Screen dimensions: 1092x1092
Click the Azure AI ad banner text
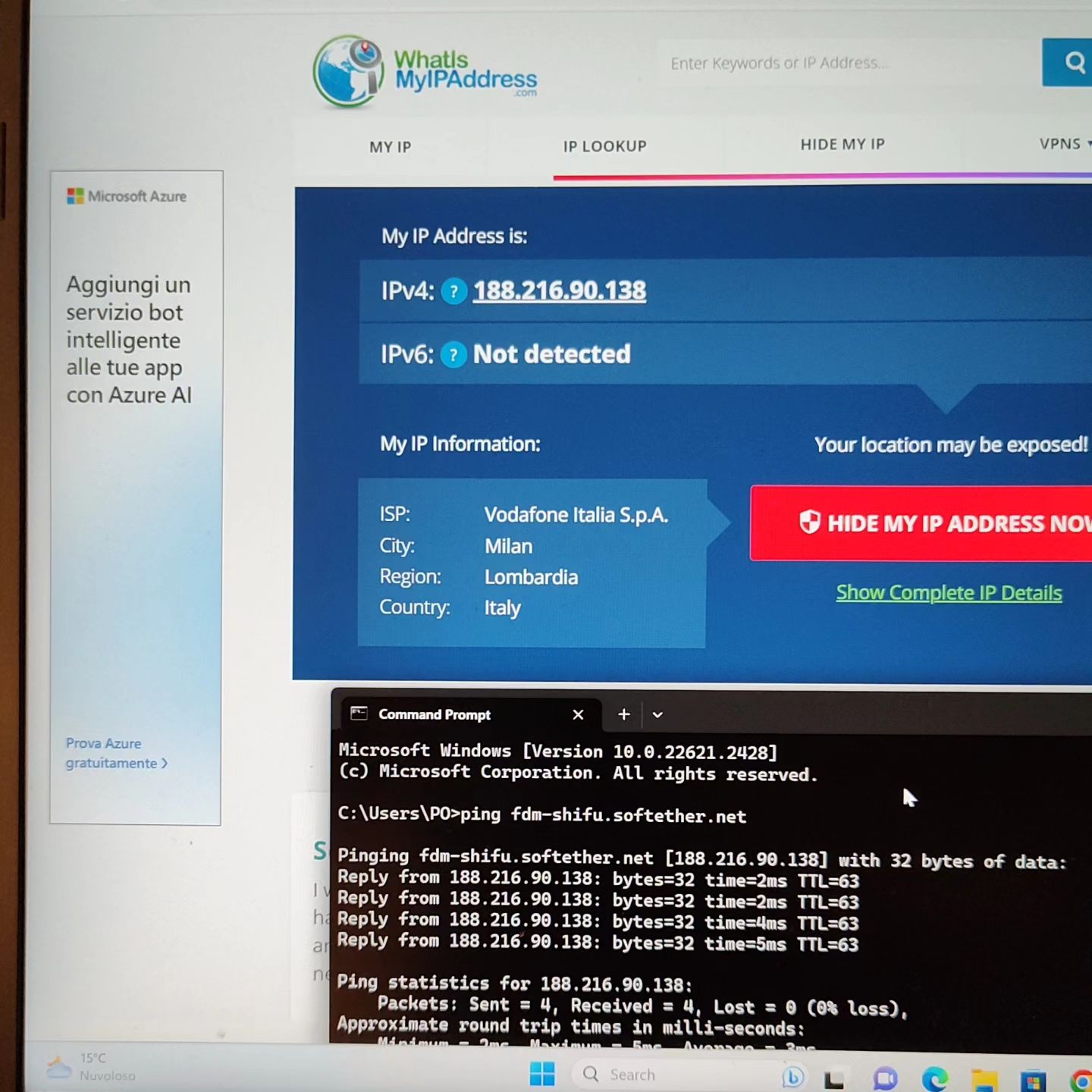[128, 340]
